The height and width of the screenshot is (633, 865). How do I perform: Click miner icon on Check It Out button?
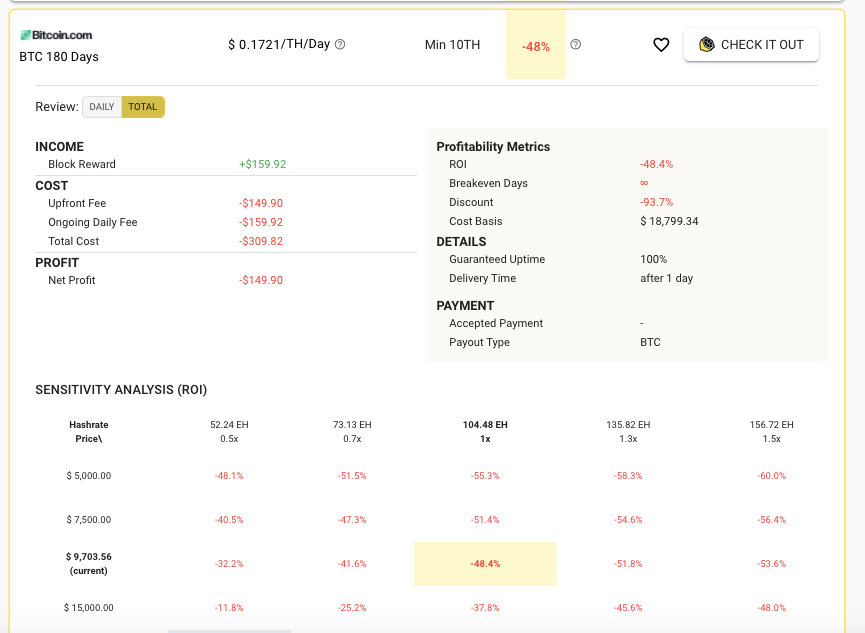(707, 44)
